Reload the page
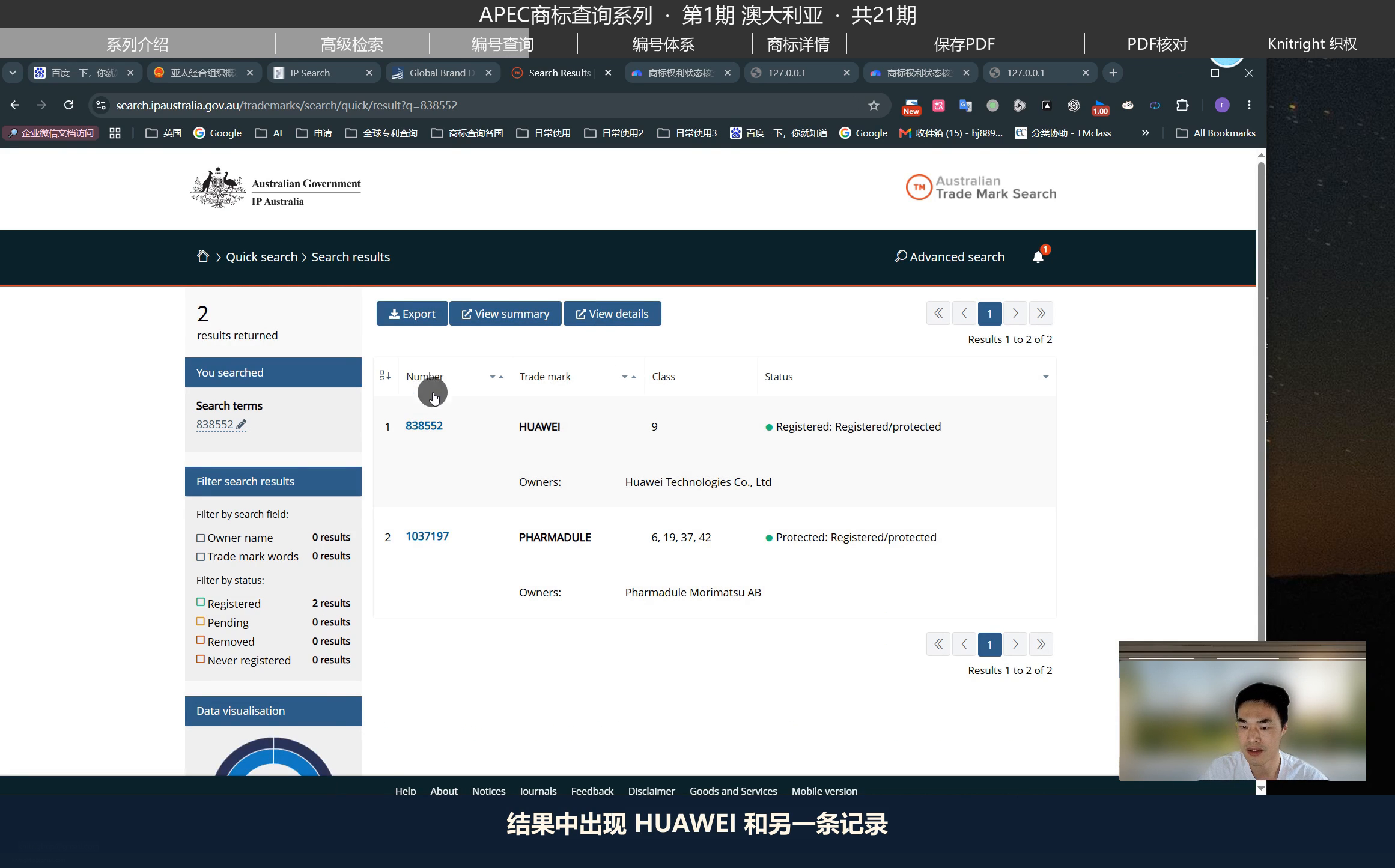The image size is (1395, 868). coord(69,105)
